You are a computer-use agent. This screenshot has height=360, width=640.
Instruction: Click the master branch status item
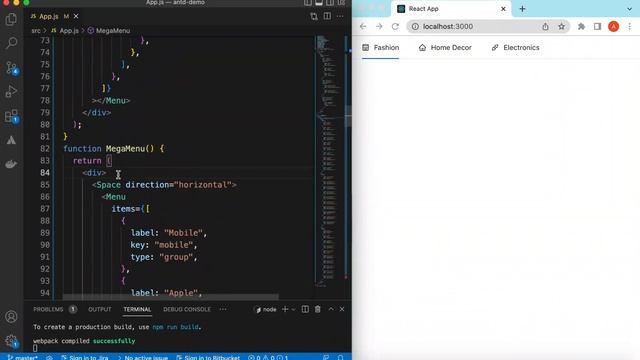(x=23, y=357)
